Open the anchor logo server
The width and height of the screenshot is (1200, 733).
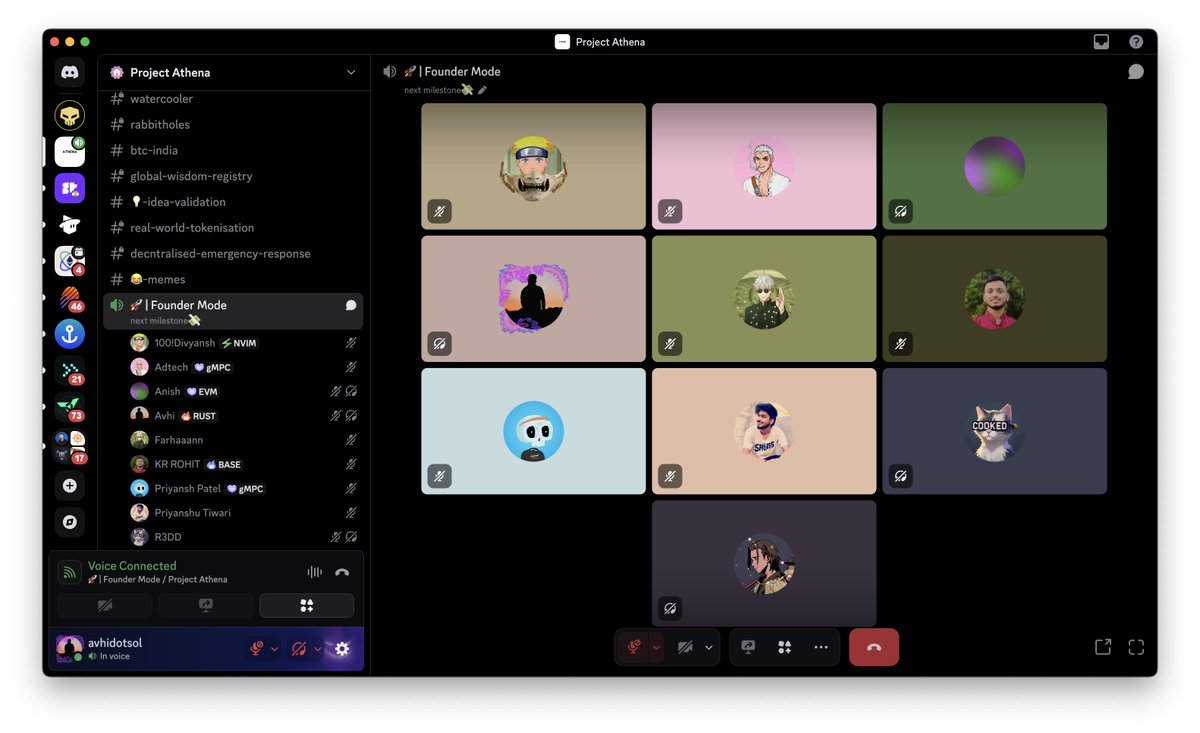(70, 335)
